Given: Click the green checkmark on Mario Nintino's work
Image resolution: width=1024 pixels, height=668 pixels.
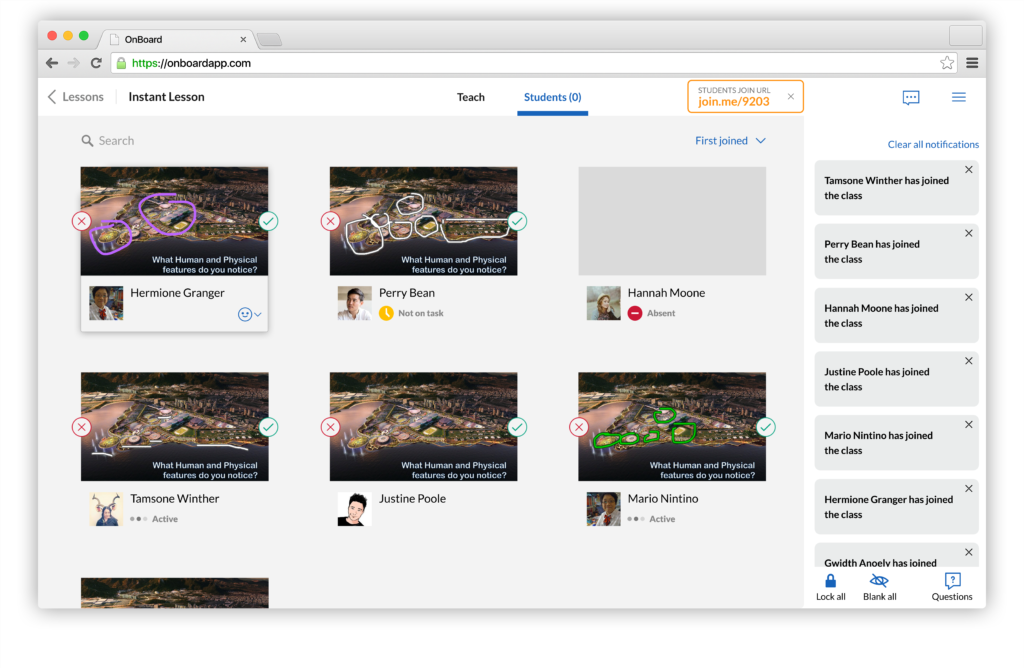Looking at the screenshot, I should coord(766,427).
